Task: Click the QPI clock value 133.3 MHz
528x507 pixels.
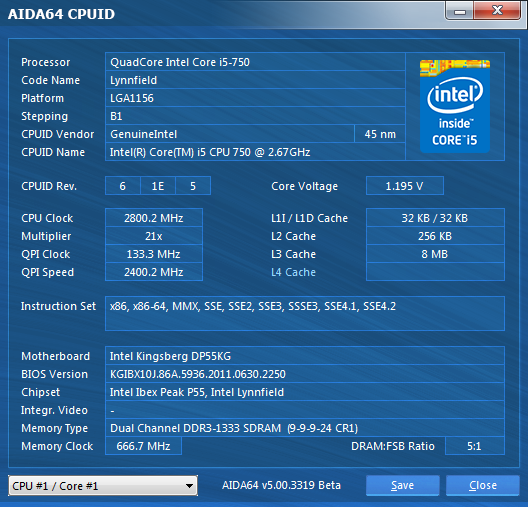Action: (154, 254)
